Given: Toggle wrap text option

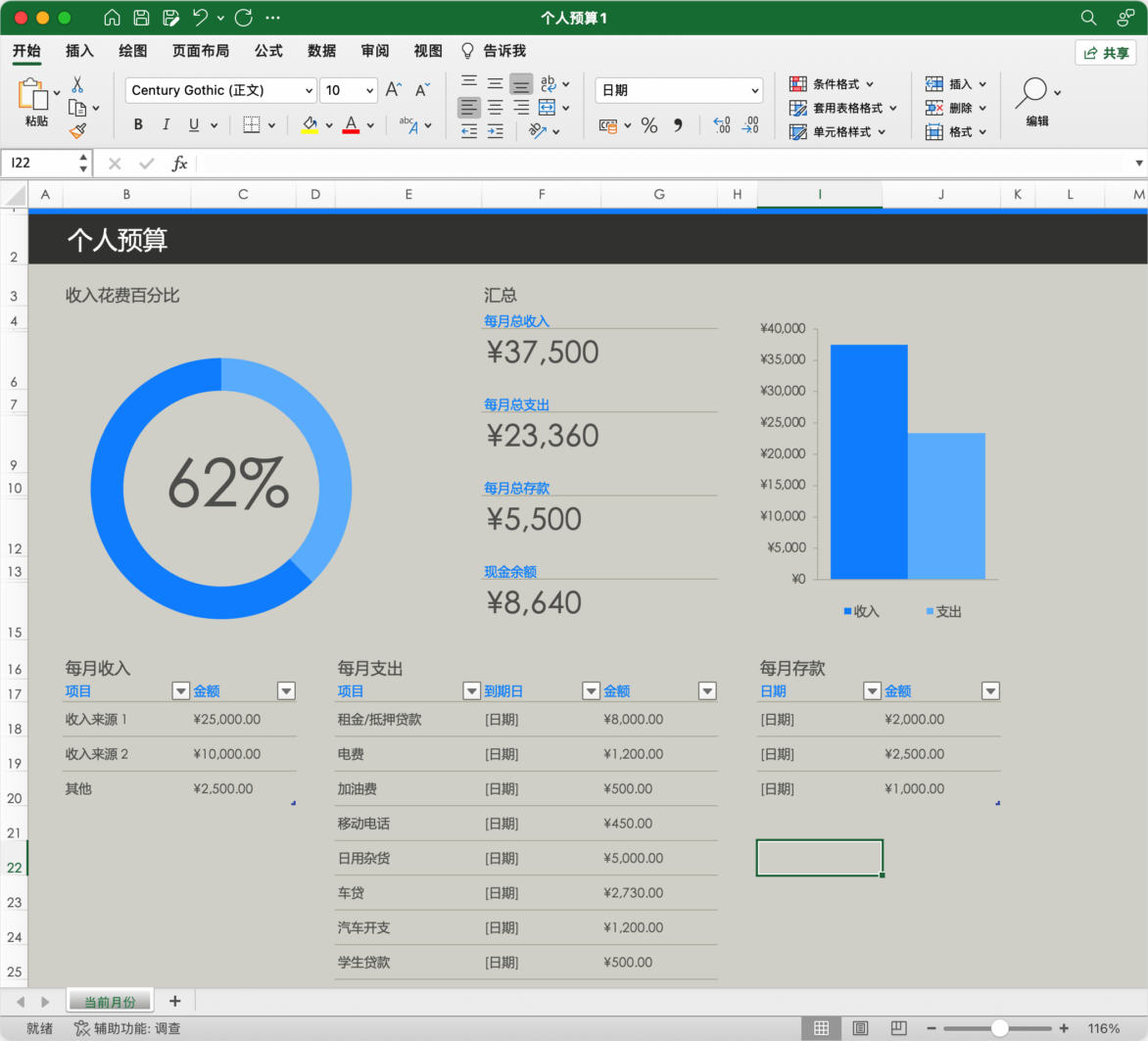Looking at the screenshot, I should click(548, 83).
